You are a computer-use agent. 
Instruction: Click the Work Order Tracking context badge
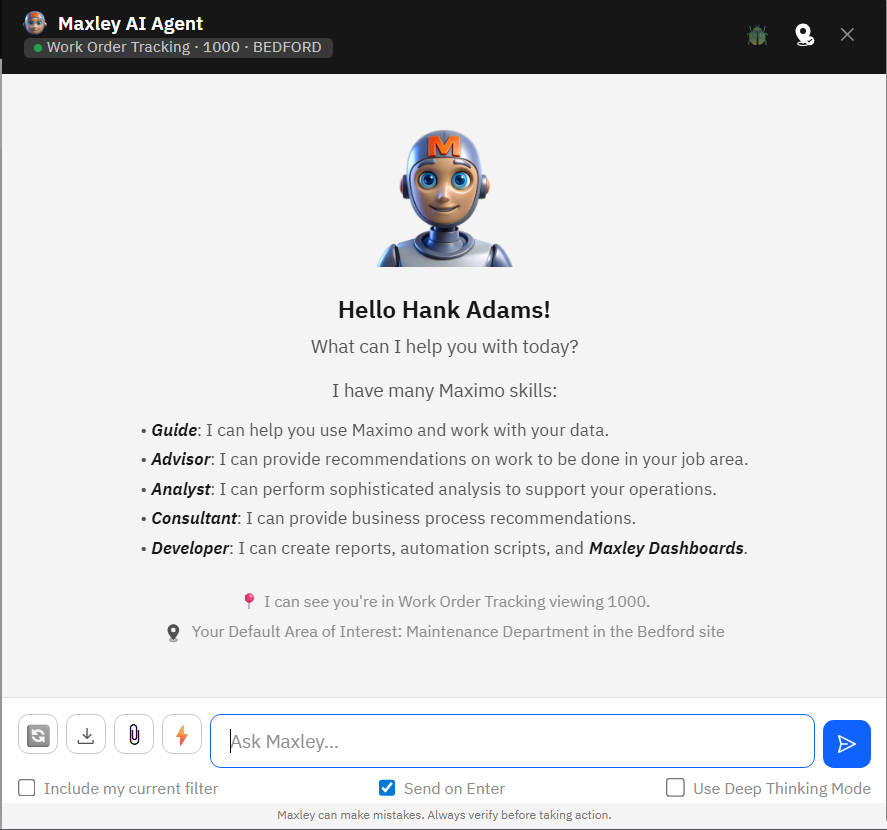click(178, 48)
